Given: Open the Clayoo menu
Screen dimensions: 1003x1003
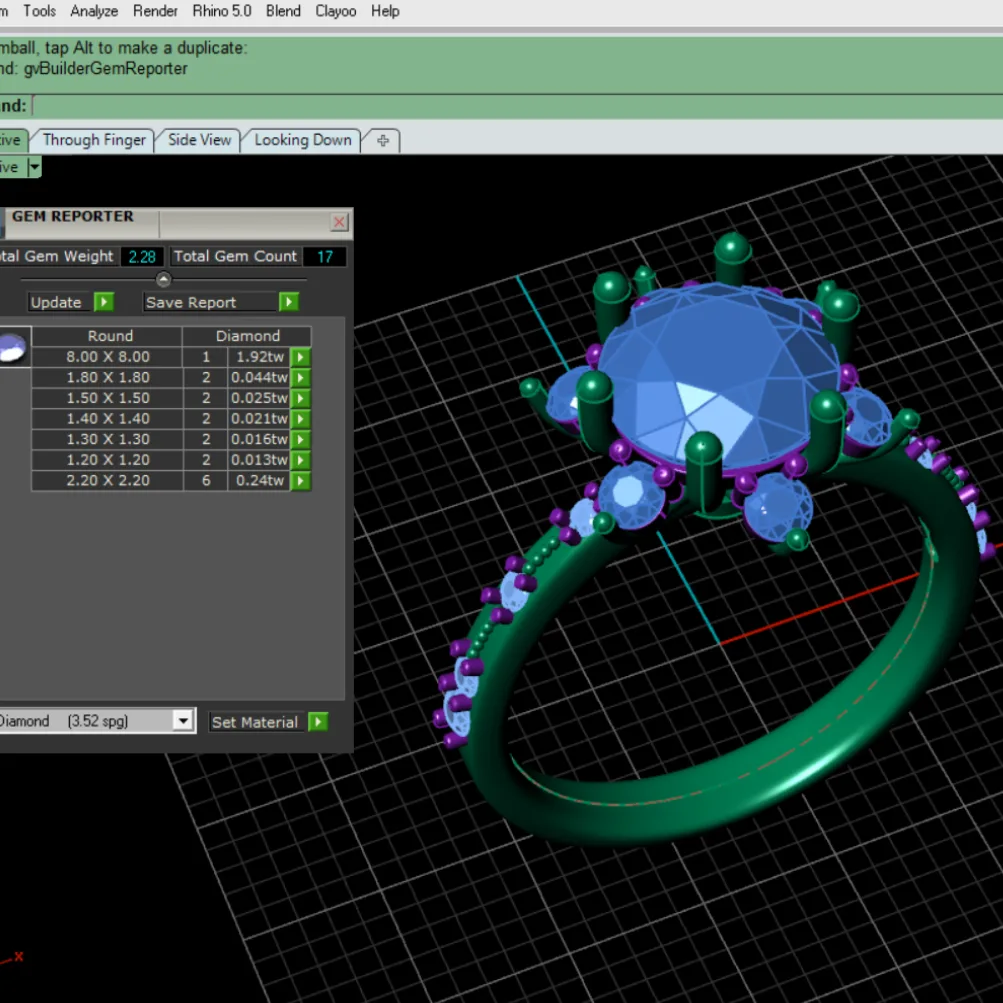Looking at the screenshot, I should [x=336, y=11].
